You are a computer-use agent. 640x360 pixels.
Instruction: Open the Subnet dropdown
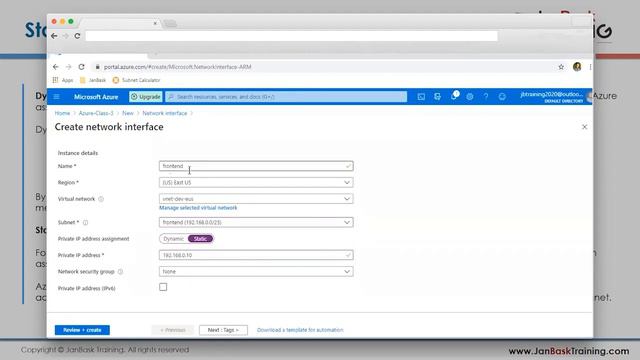tap(256, 222)
